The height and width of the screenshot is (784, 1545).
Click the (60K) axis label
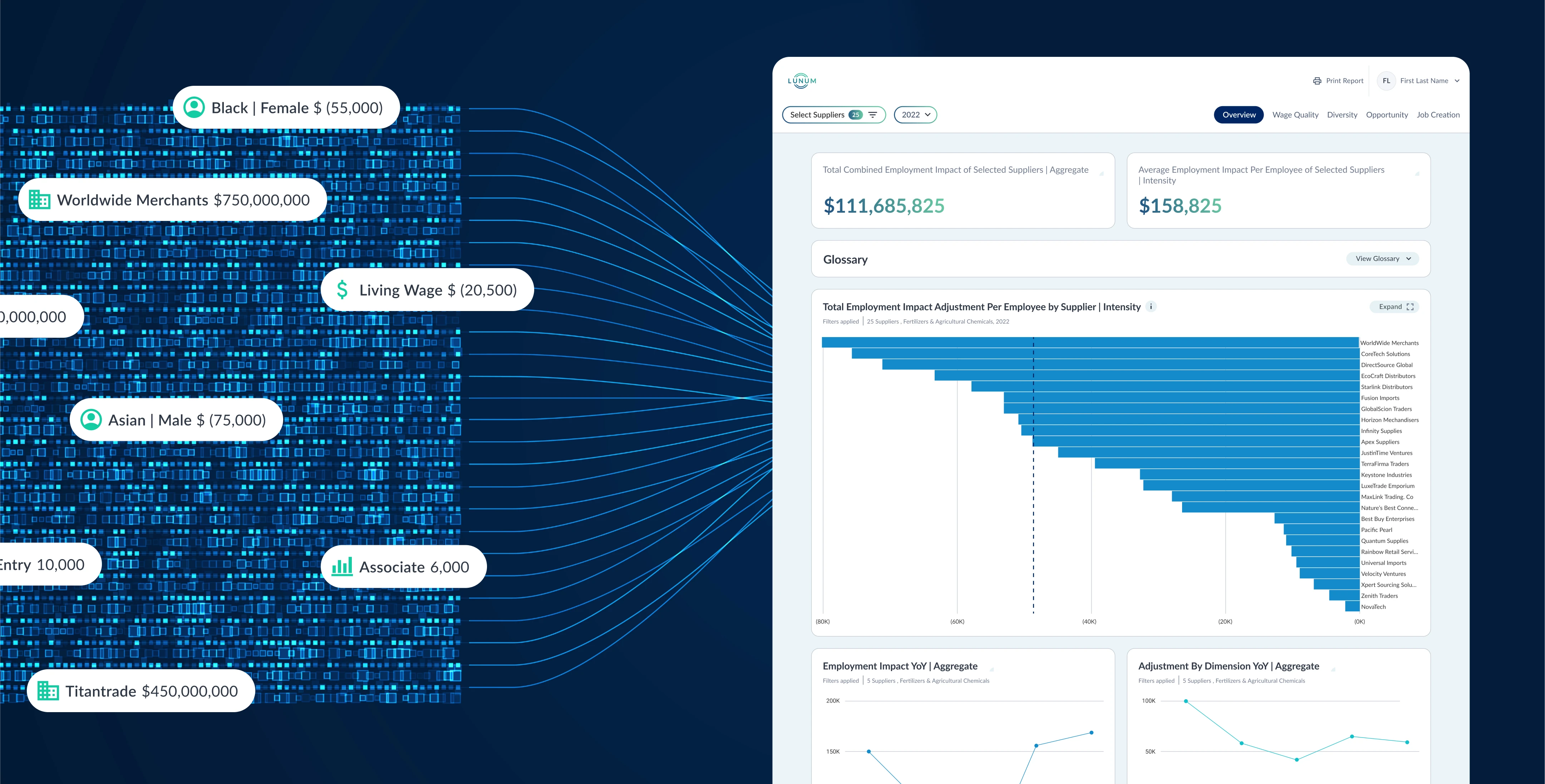coord(957,621)
